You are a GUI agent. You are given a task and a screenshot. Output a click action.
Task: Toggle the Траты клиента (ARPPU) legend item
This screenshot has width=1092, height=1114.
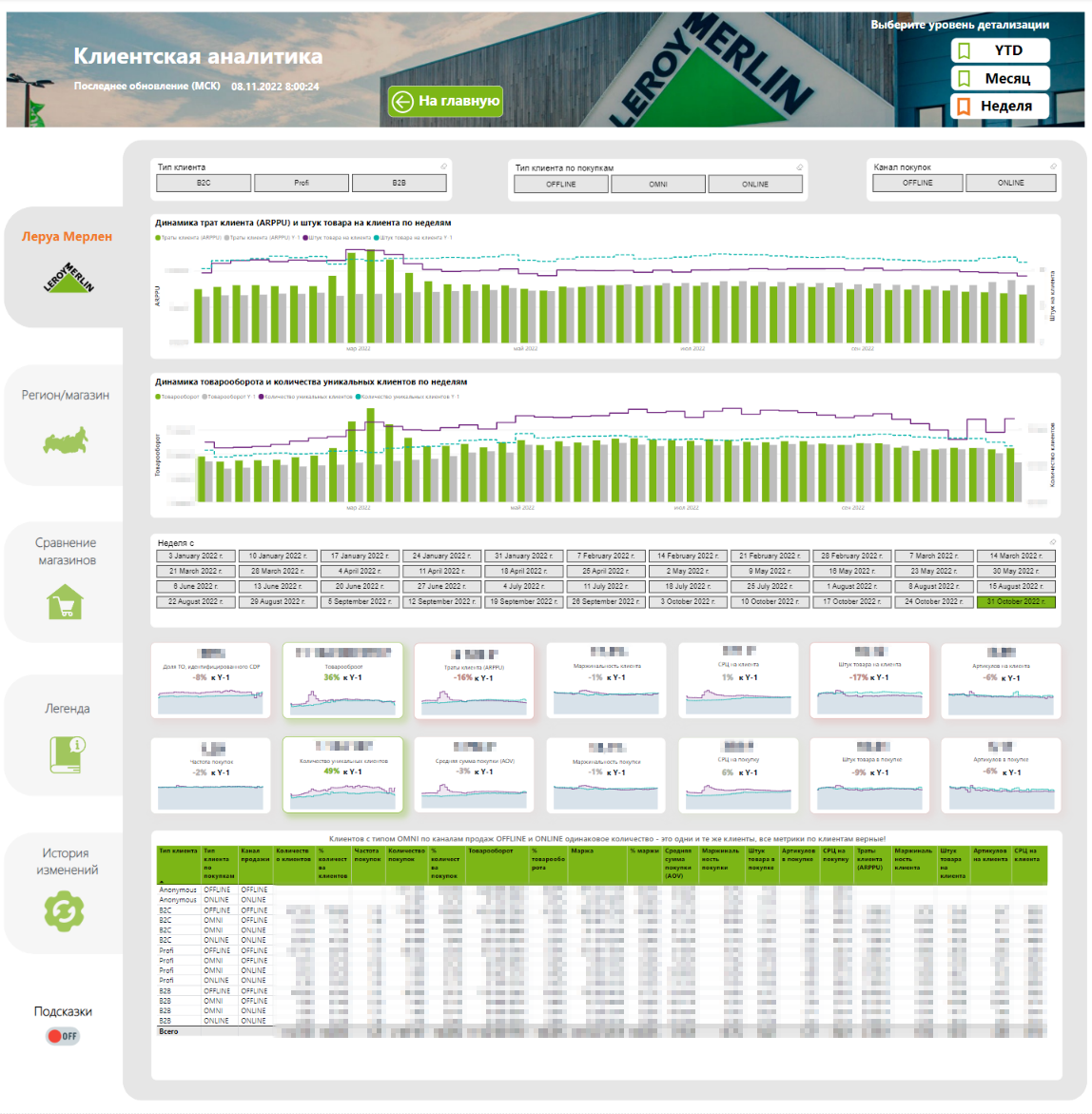tap(190, 231)
